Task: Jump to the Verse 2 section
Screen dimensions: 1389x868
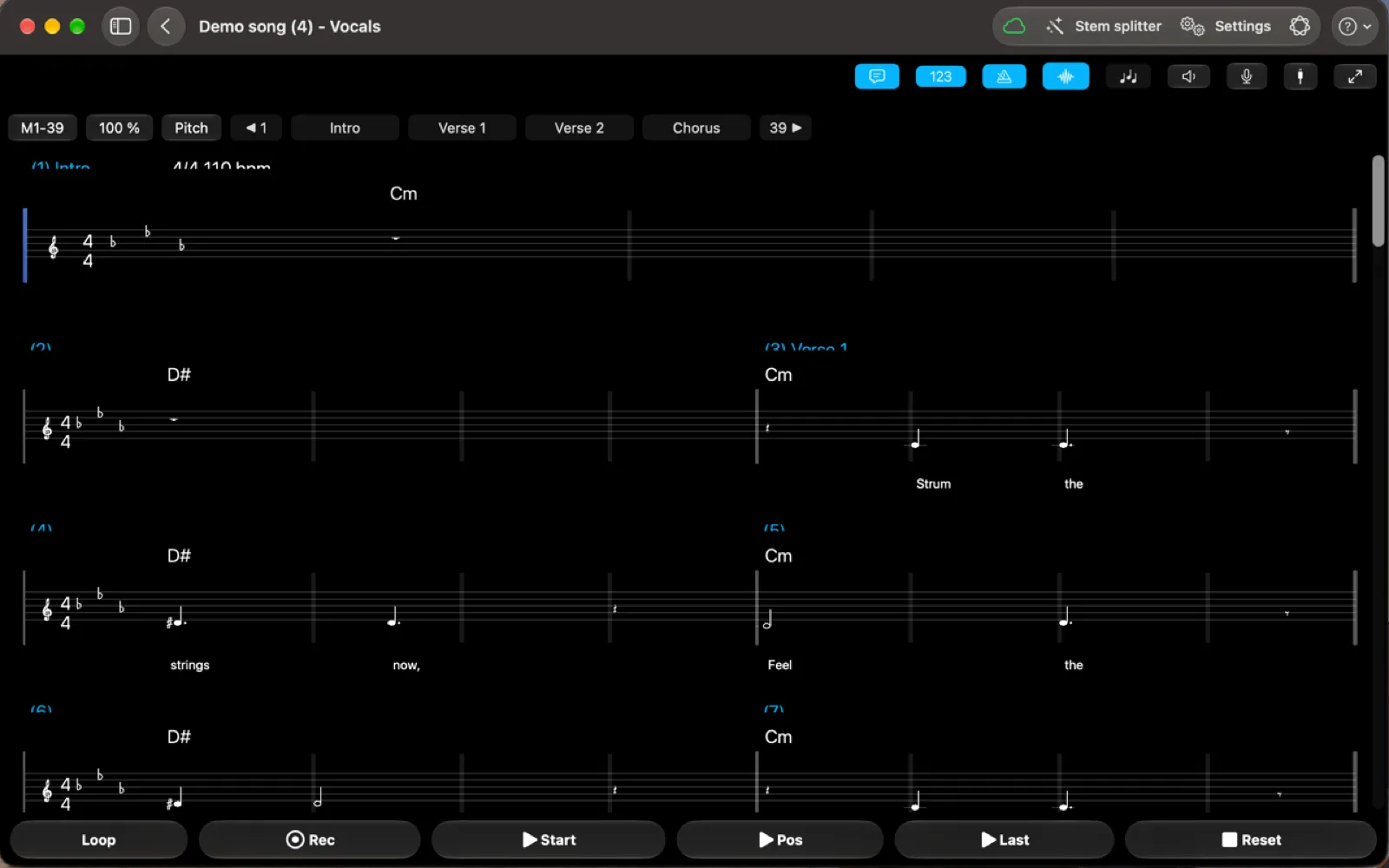Action: click(579, 128)
